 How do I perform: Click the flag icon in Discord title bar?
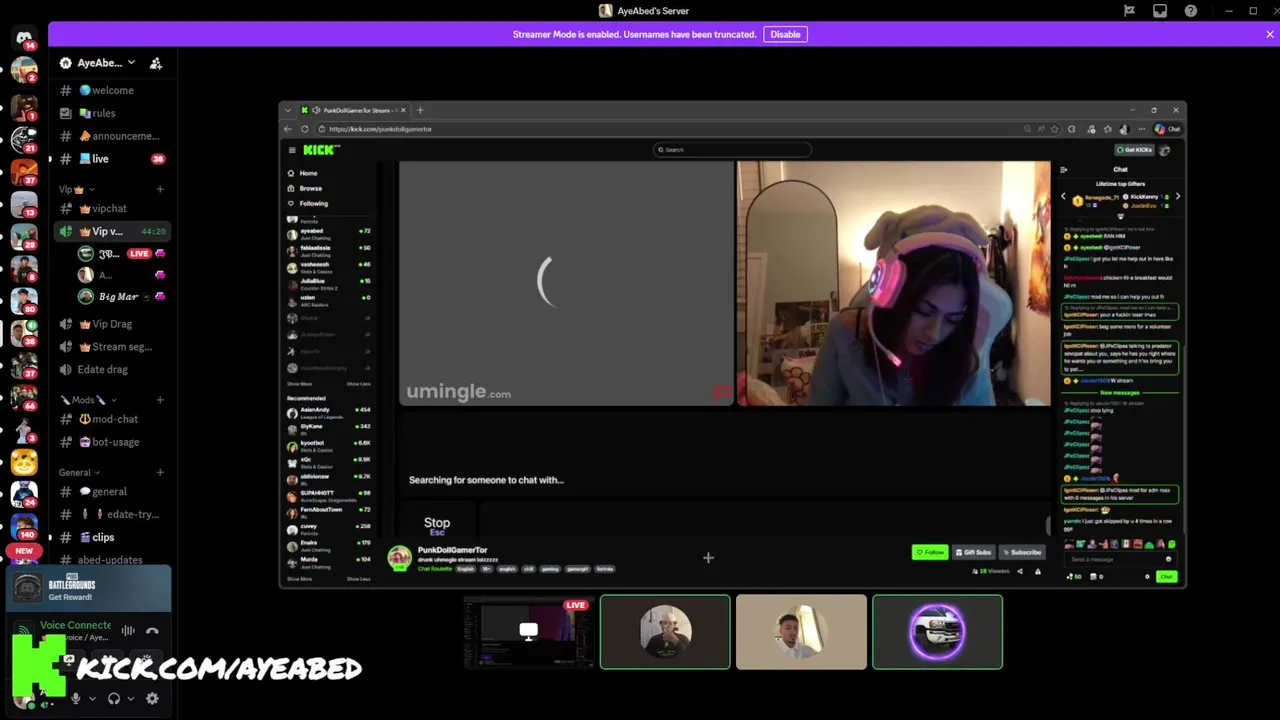click(1129, 11)
